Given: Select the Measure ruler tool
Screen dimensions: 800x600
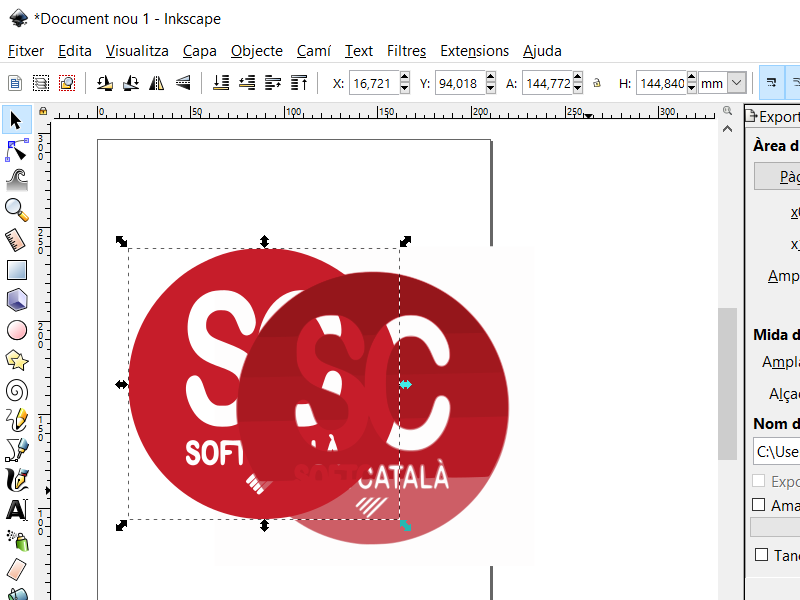Looking at the screenshot, I should pos(16,240).
